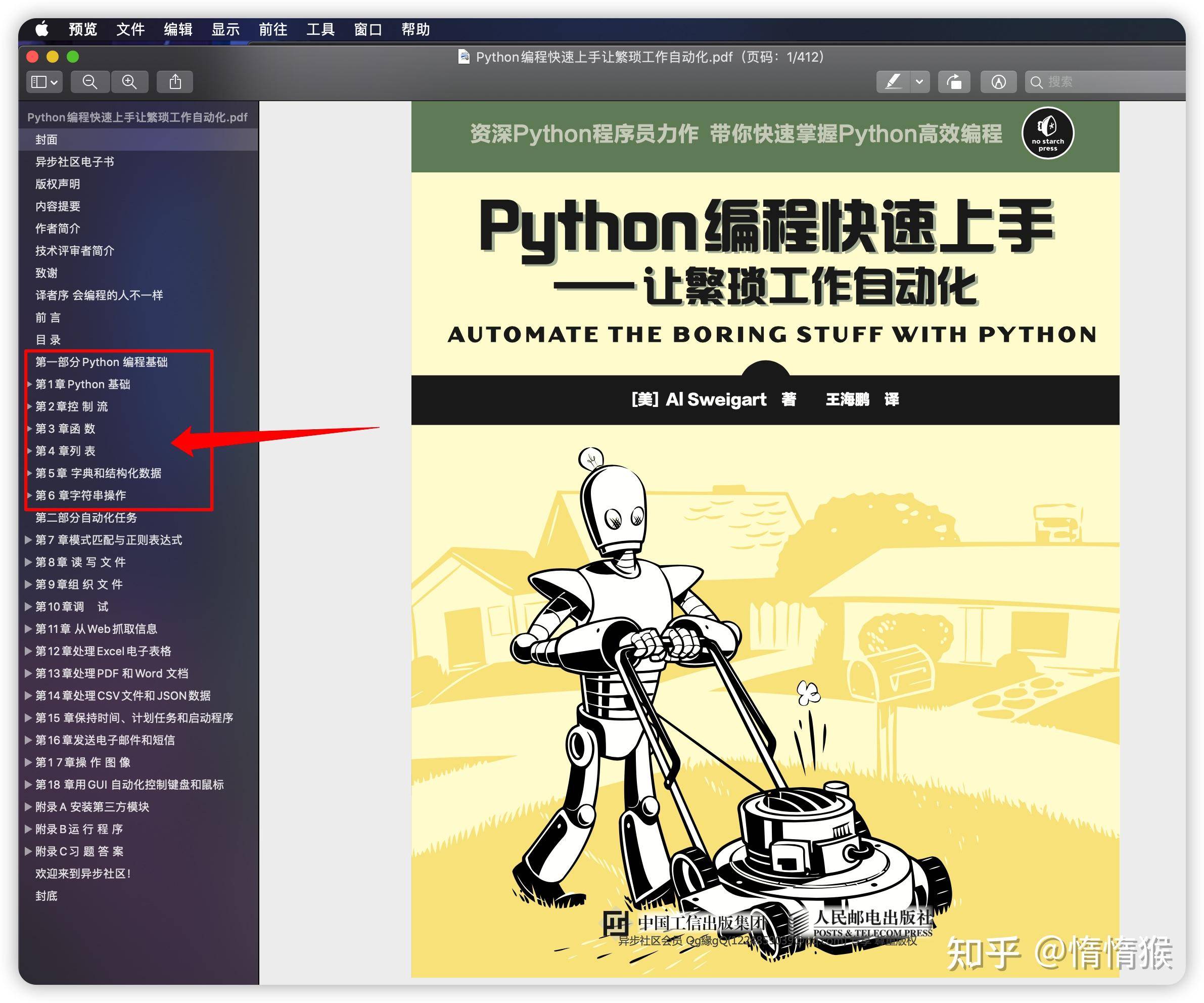Click the zoom in magnifier button
1204x1003 pixels.
(129, 82)
